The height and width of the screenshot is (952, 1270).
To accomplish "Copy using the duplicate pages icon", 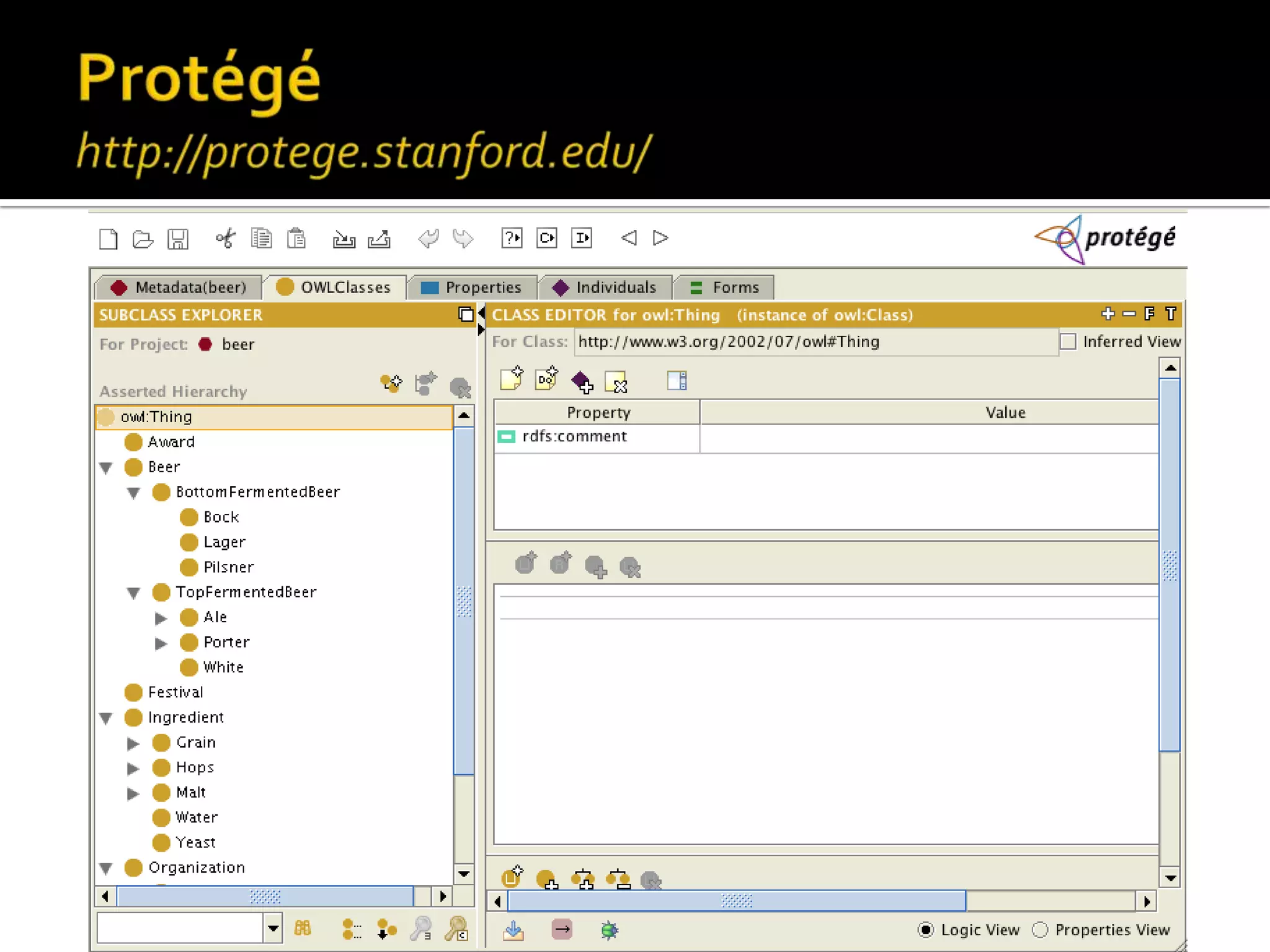I will (x=261, y=239).
